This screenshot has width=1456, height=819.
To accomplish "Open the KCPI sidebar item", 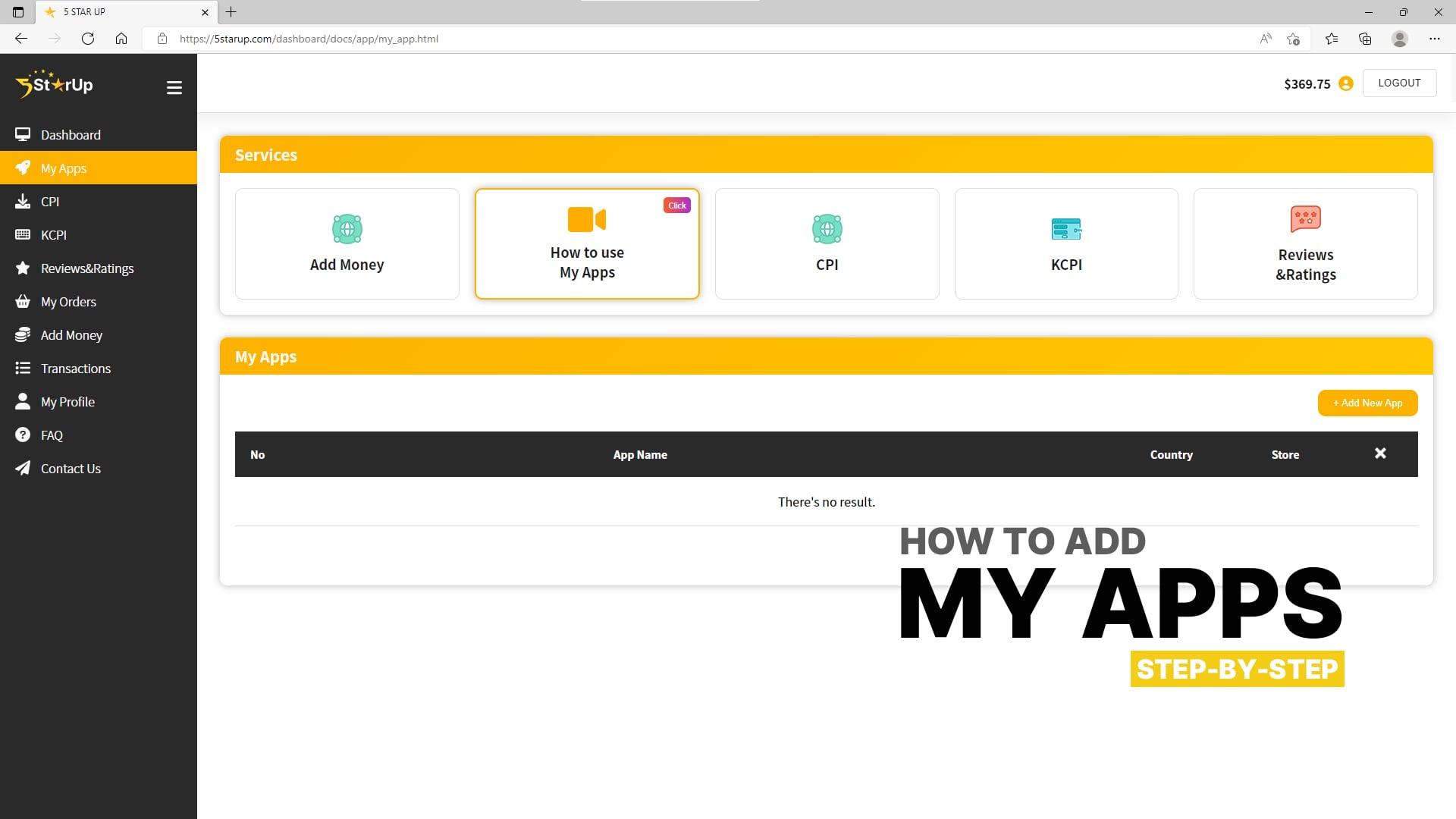I will point(99,235).
